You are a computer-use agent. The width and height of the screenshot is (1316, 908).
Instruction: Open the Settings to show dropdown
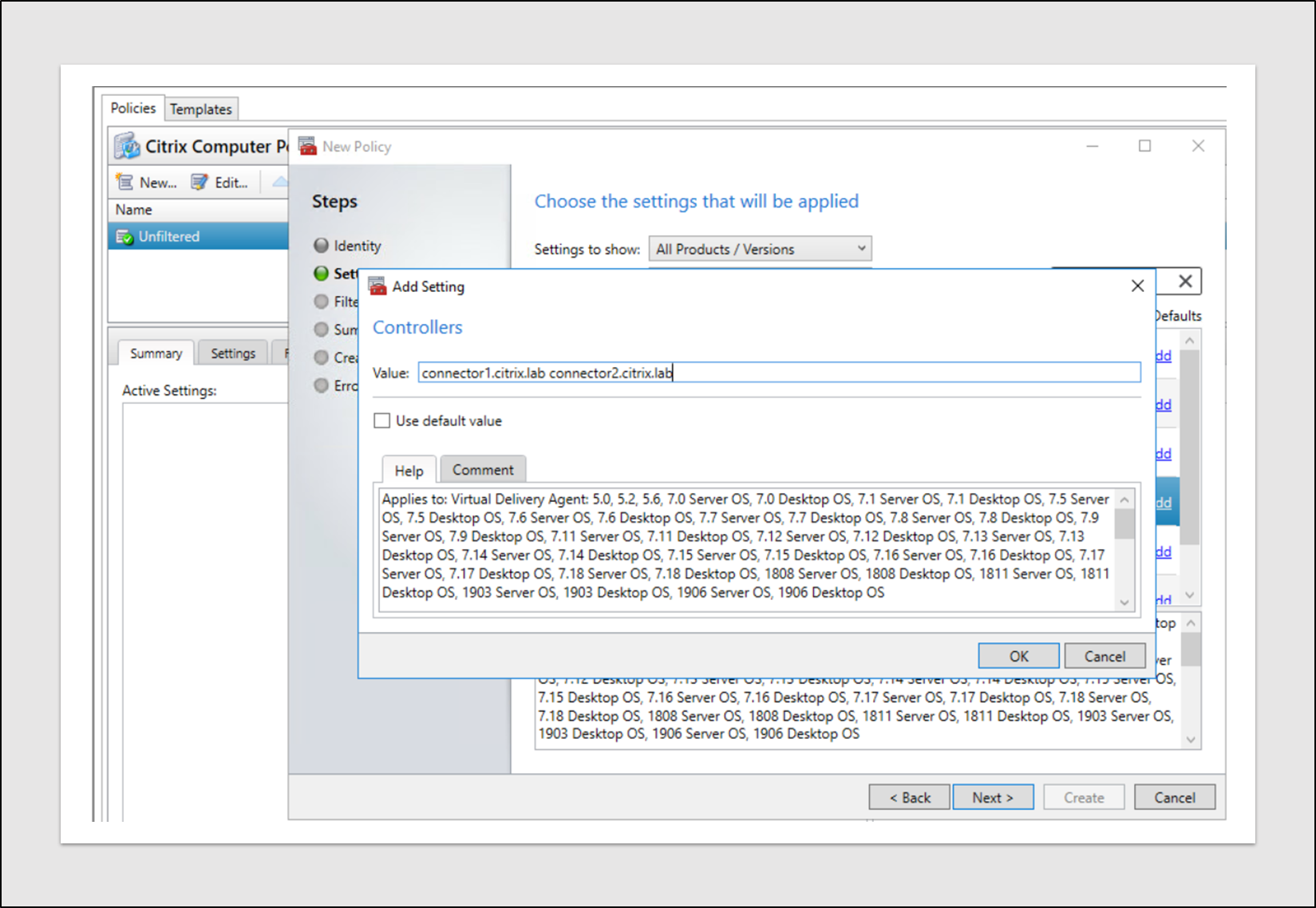tap(759, 249)
